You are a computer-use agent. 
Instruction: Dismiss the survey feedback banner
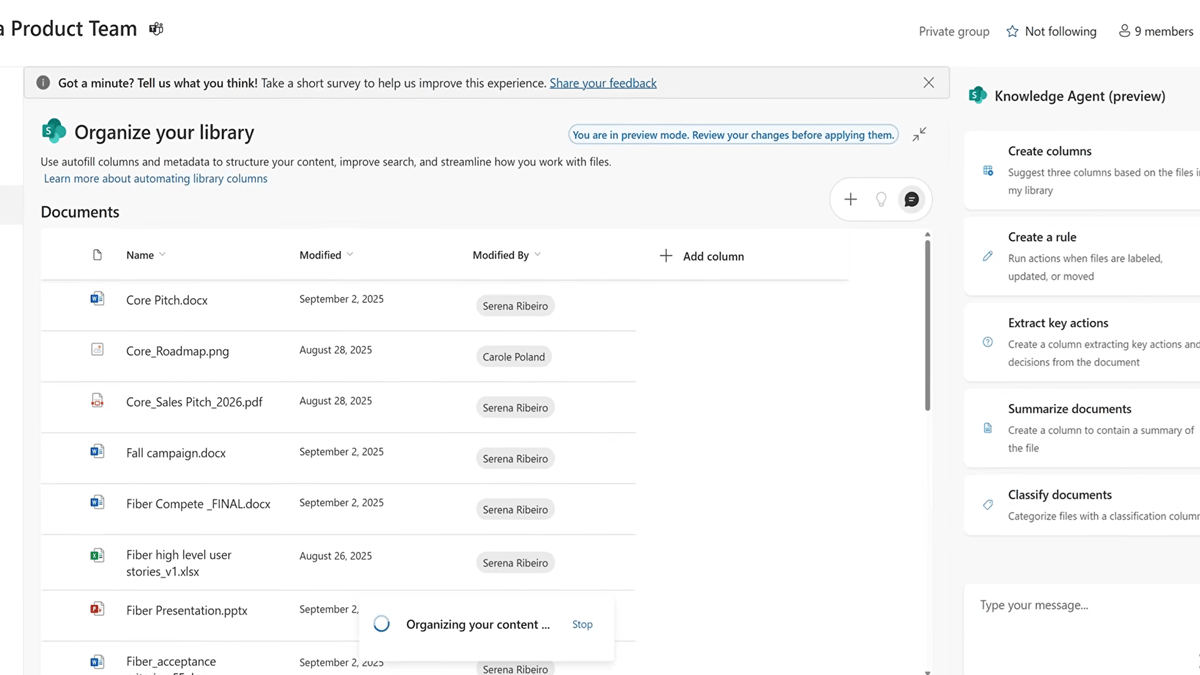coord(928,83)
